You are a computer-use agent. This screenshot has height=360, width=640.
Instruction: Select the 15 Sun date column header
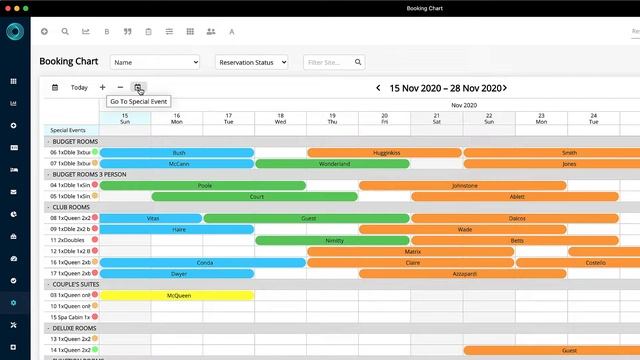point(125,118)
